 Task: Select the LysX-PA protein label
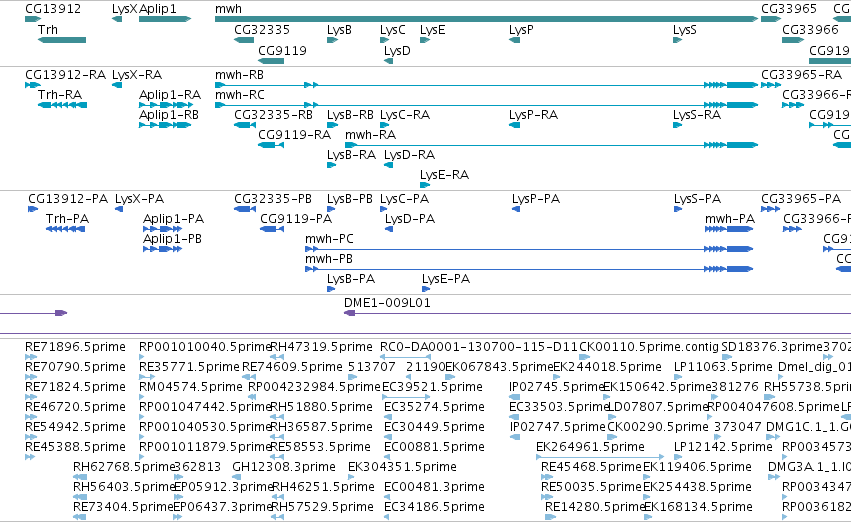[x=139, y=199]
